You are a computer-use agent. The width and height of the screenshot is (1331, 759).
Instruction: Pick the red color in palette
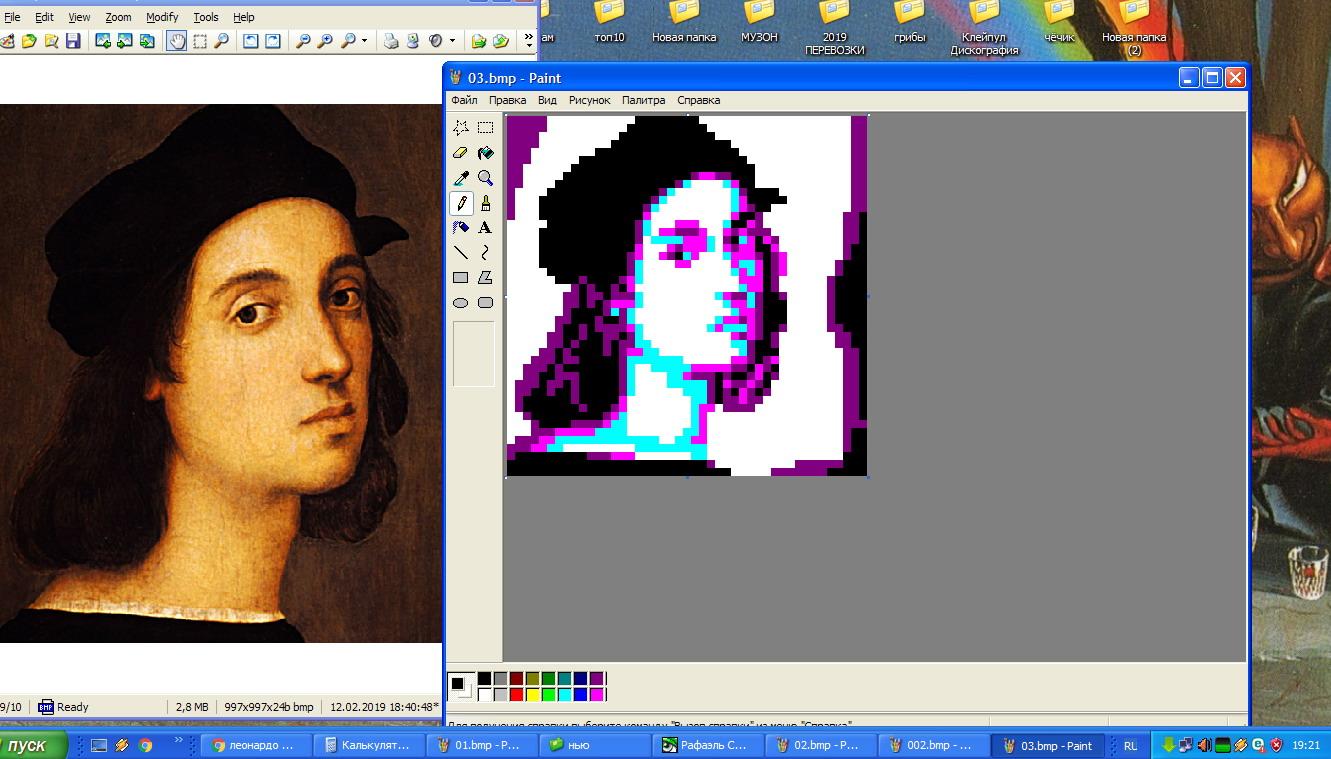pyautogui.click(x=516, y=694)
